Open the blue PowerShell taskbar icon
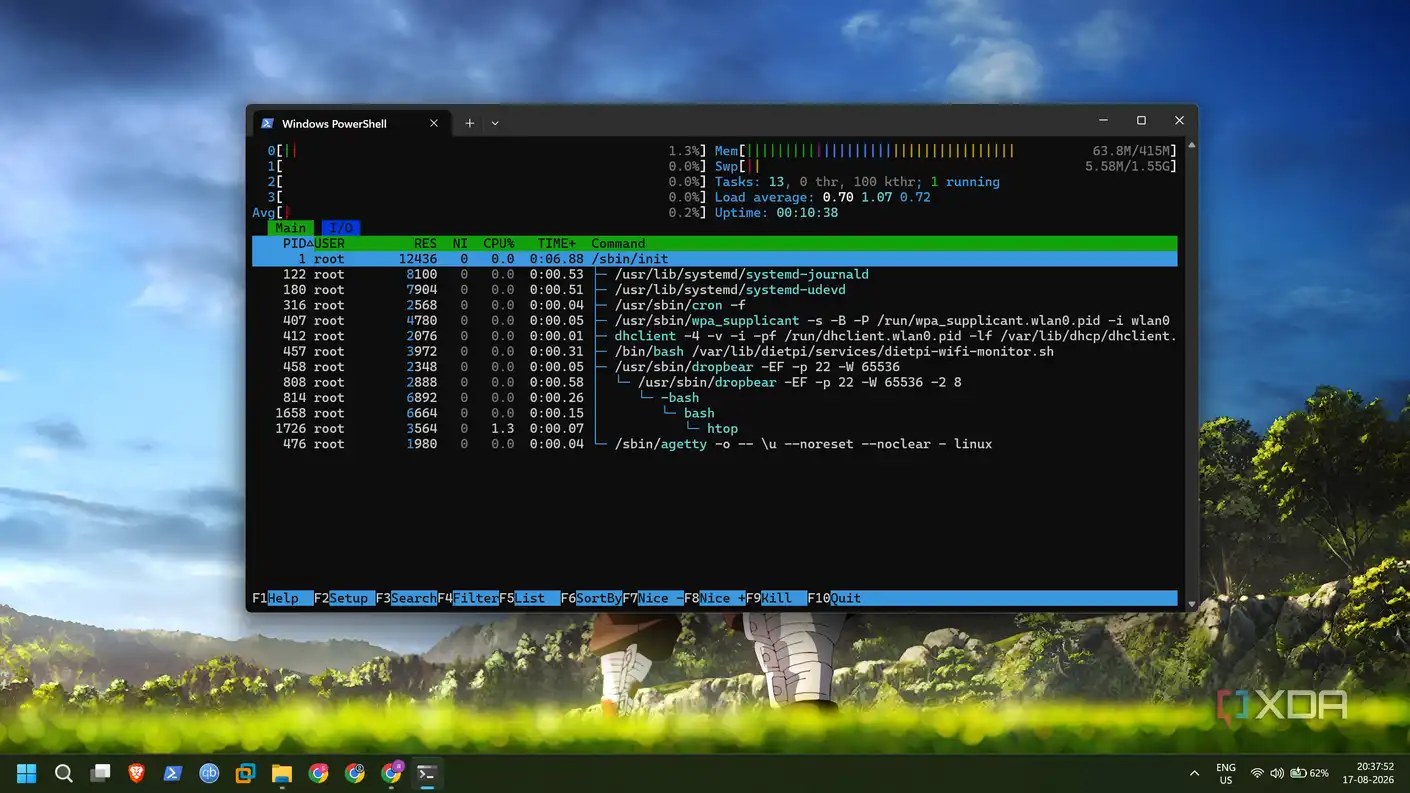1410x793 pixels. click(x=173, y=773)
